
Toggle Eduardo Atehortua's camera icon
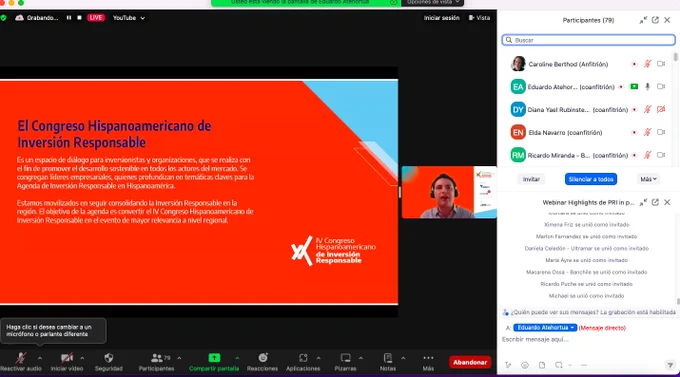click(x=661, y=87)
